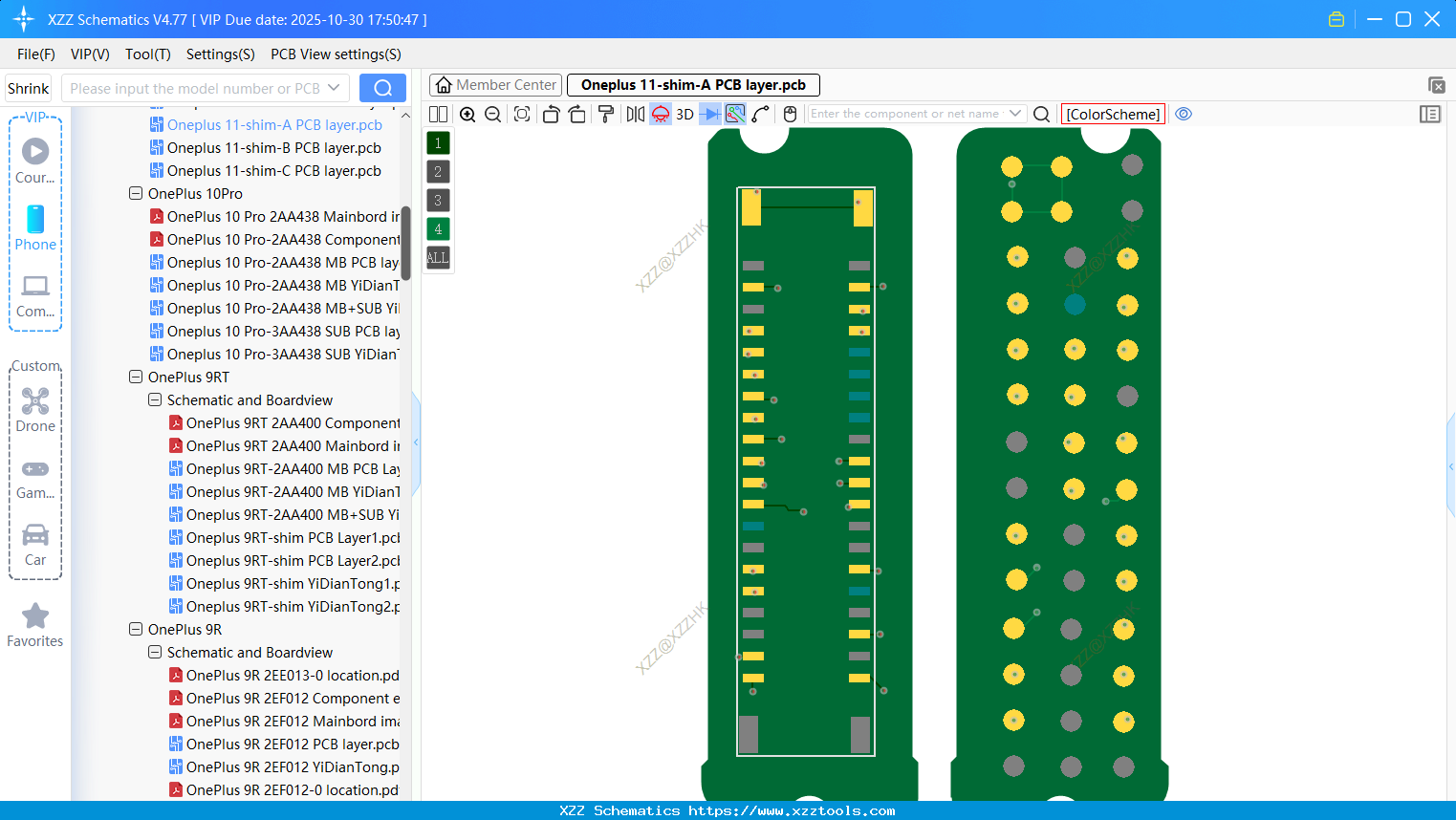1456x820 pixels.
Task: Collapse the OnePlus 9RT tree node
Action: (x=135, y=377)
